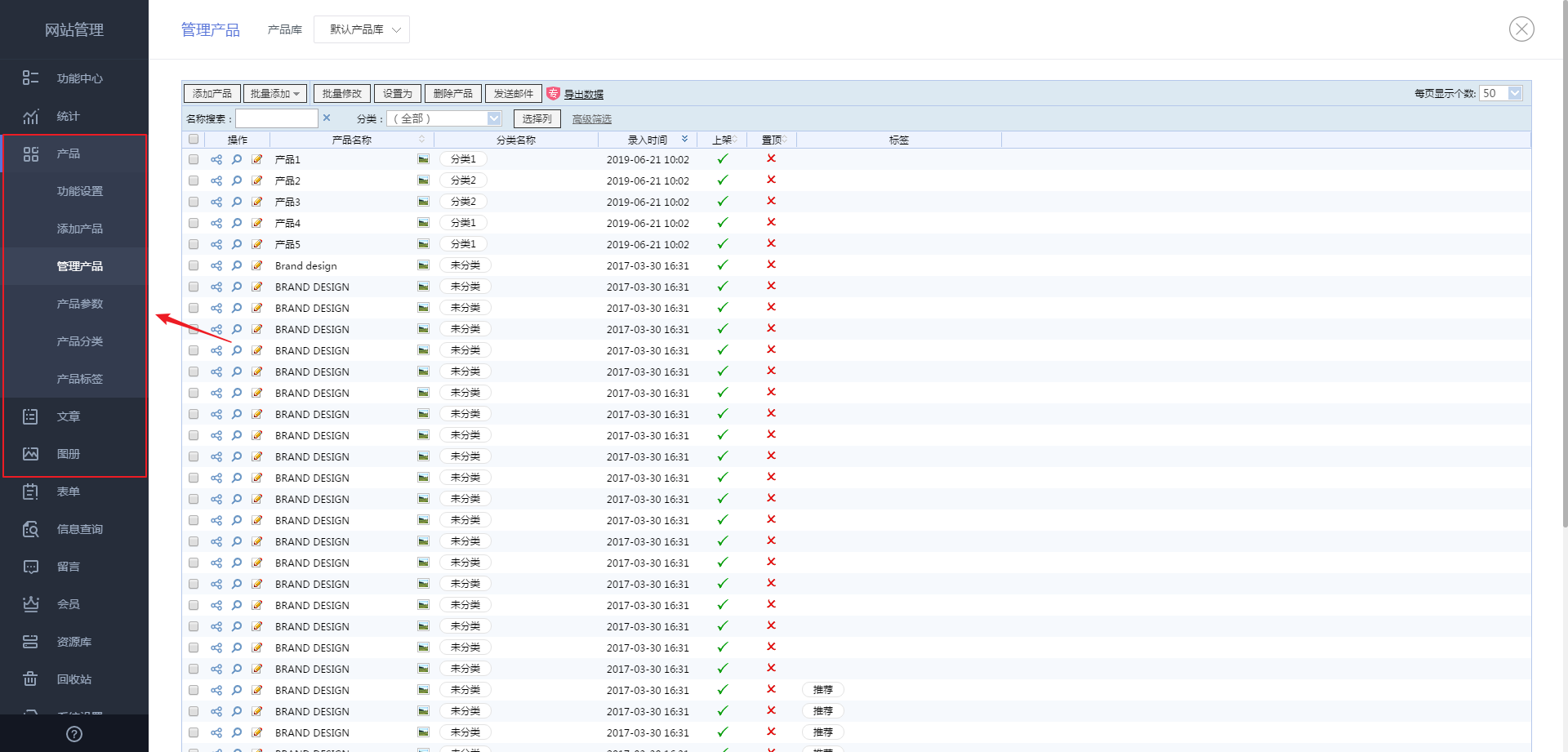Click edit pencil icon for 产品1
Image resolution: width=1568 pixels, height=752 pixels.
click(x=257, y=159)
